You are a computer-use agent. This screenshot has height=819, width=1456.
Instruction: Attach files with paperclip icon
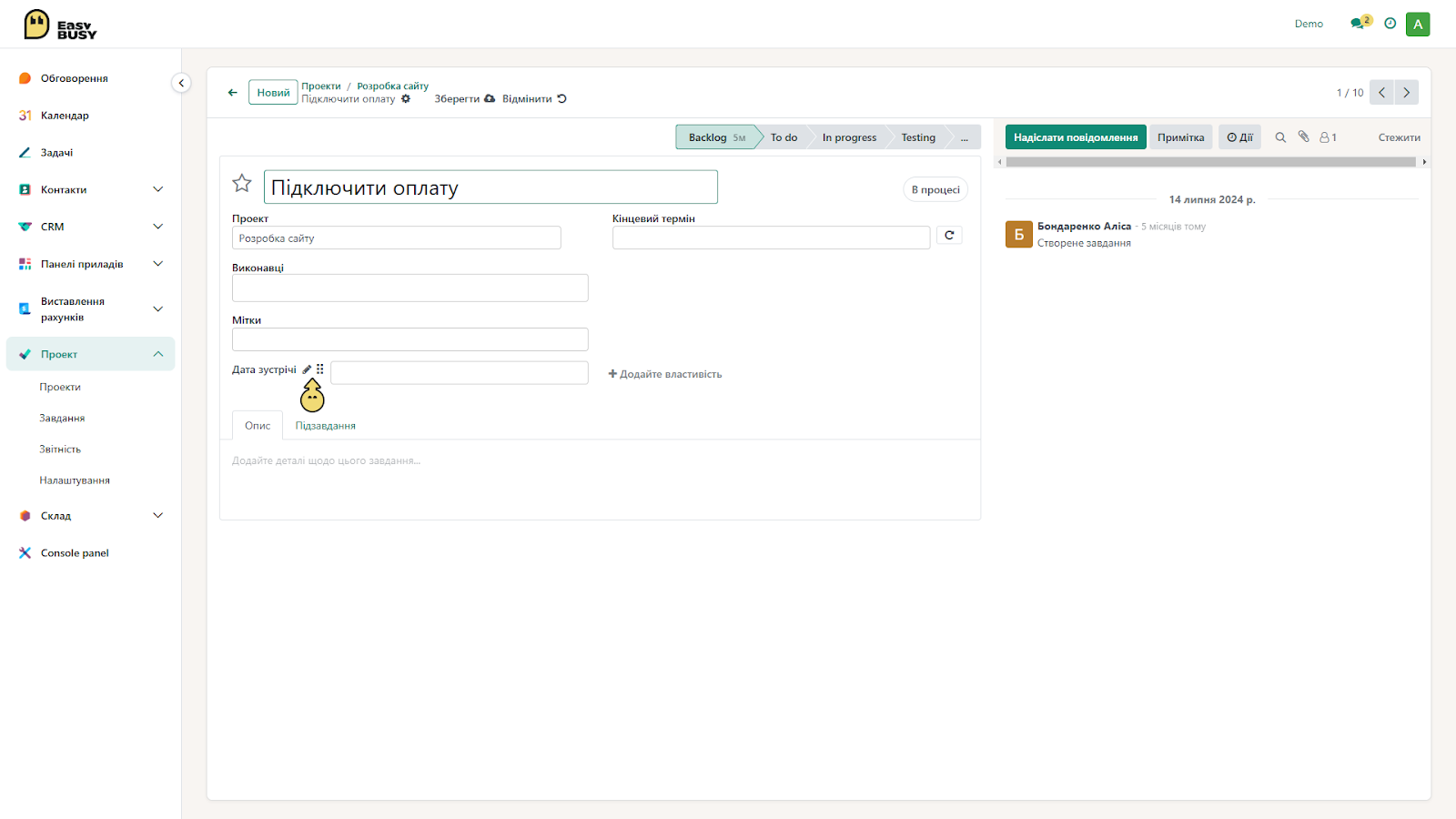pyautogui.click(x=1303, y=136)
